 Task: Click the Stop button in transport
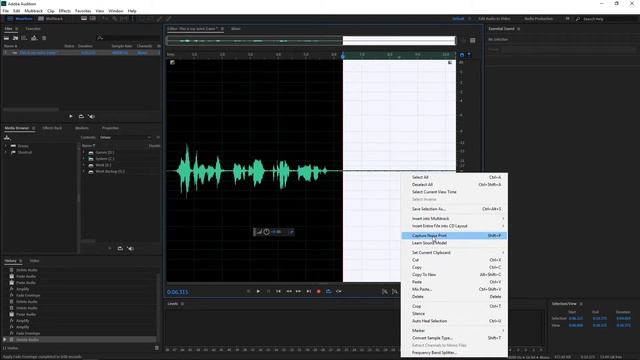[248, 291]
